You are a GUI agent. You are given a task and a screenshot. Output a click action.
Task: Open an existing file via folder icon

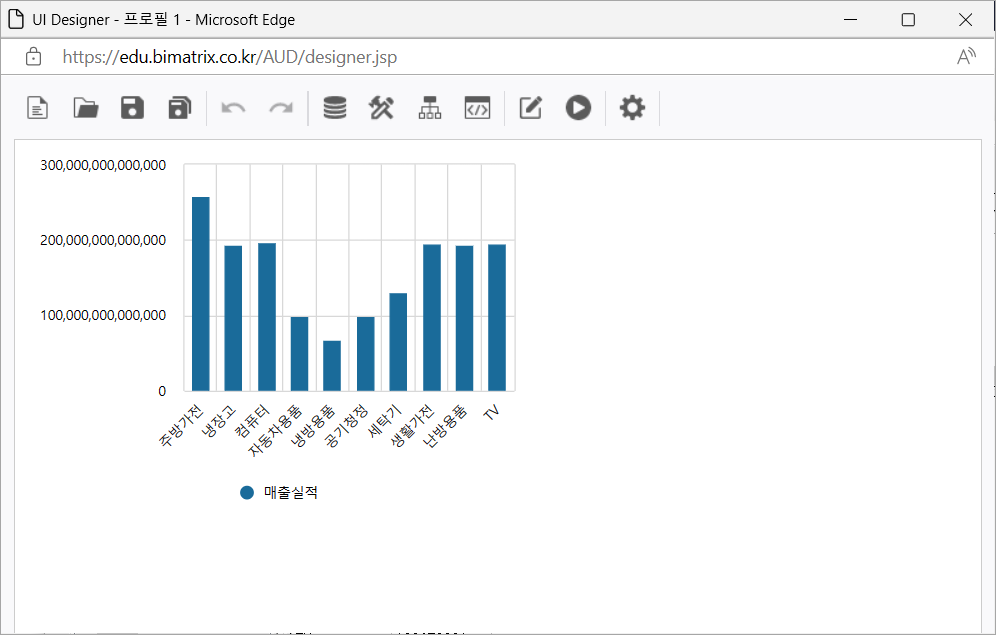pyautogui.click(x=86, y=108)
